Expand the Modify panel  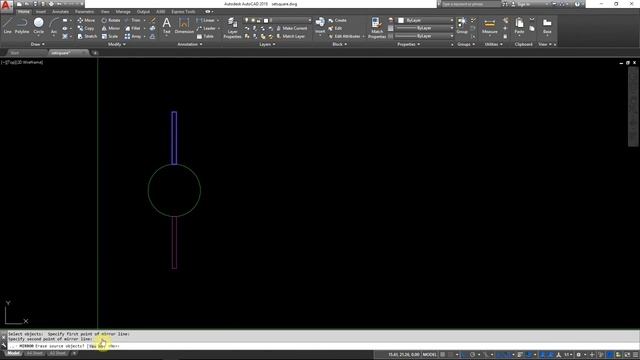click(116, 44)
